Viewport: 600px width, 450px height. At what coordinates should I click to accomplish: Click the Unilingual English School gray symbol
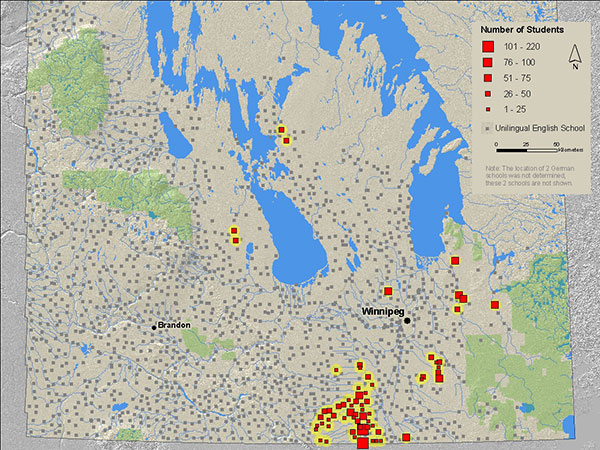point(486,128)
